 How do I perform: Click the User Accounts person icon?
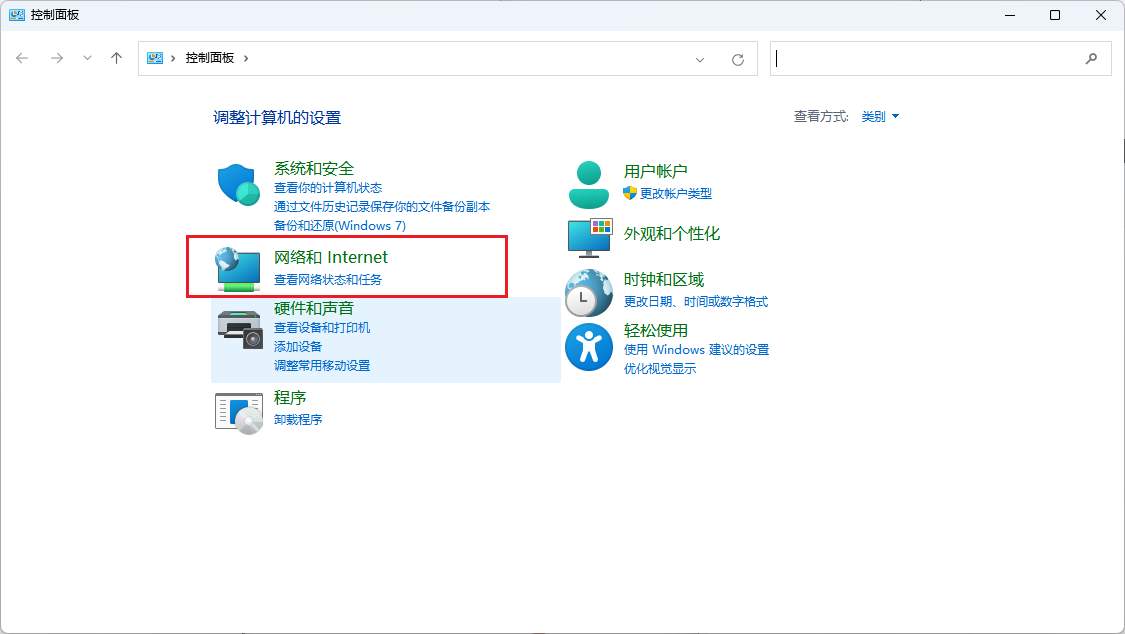coord(588,184)
